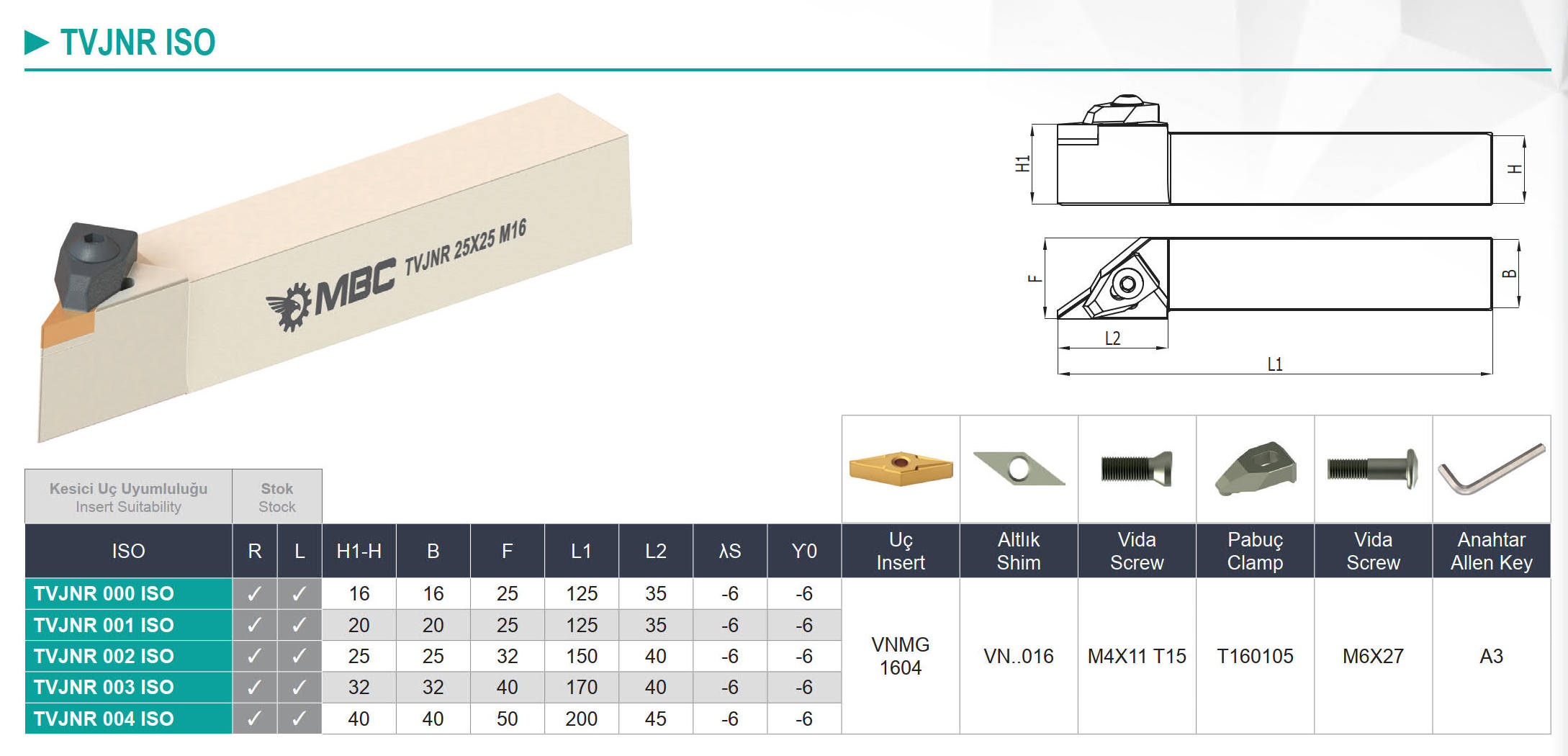The width and height of the screenshot is (1568, 756).
Task: Click the Stok Stock header cell
Action: point(277,497)
